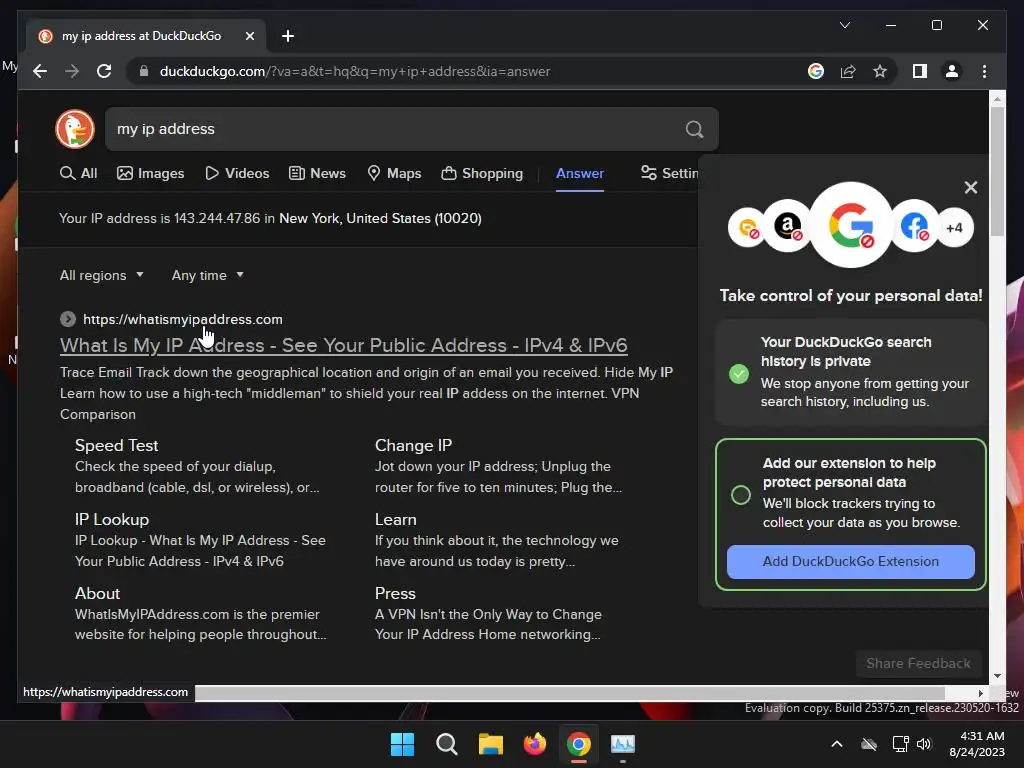Open the monitor app in taskbar
Screen dimensions: 1024x768
pos(622,744)
